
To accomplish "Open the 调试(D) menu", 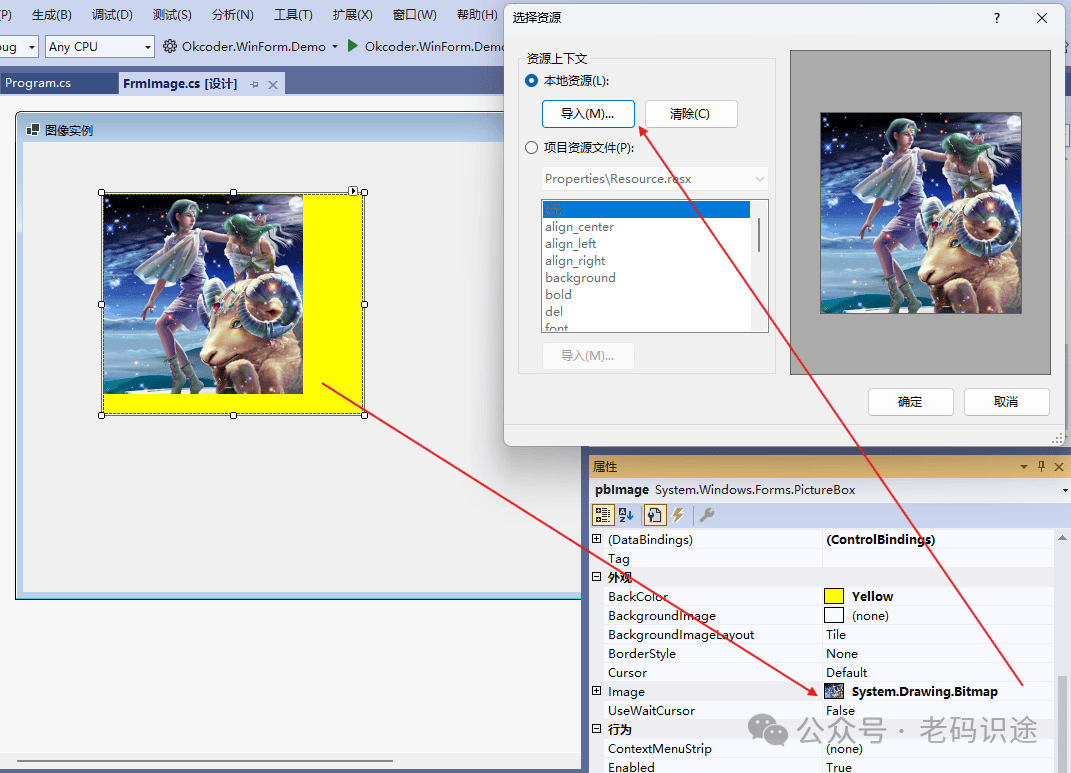I will click(x=113, y=14).
